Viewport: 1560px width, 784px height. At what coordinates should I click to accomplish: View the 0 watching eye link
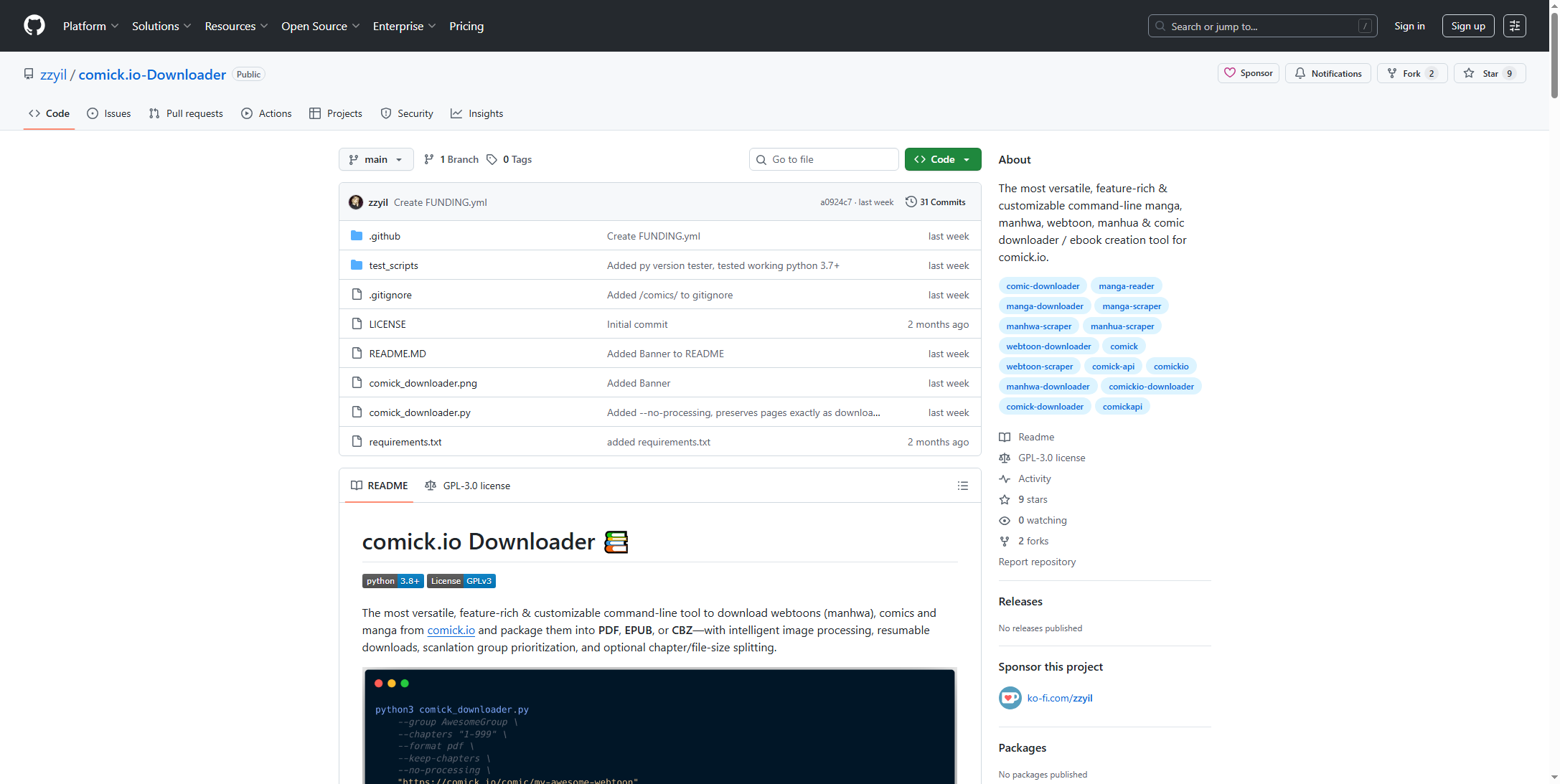(1033, 520)
